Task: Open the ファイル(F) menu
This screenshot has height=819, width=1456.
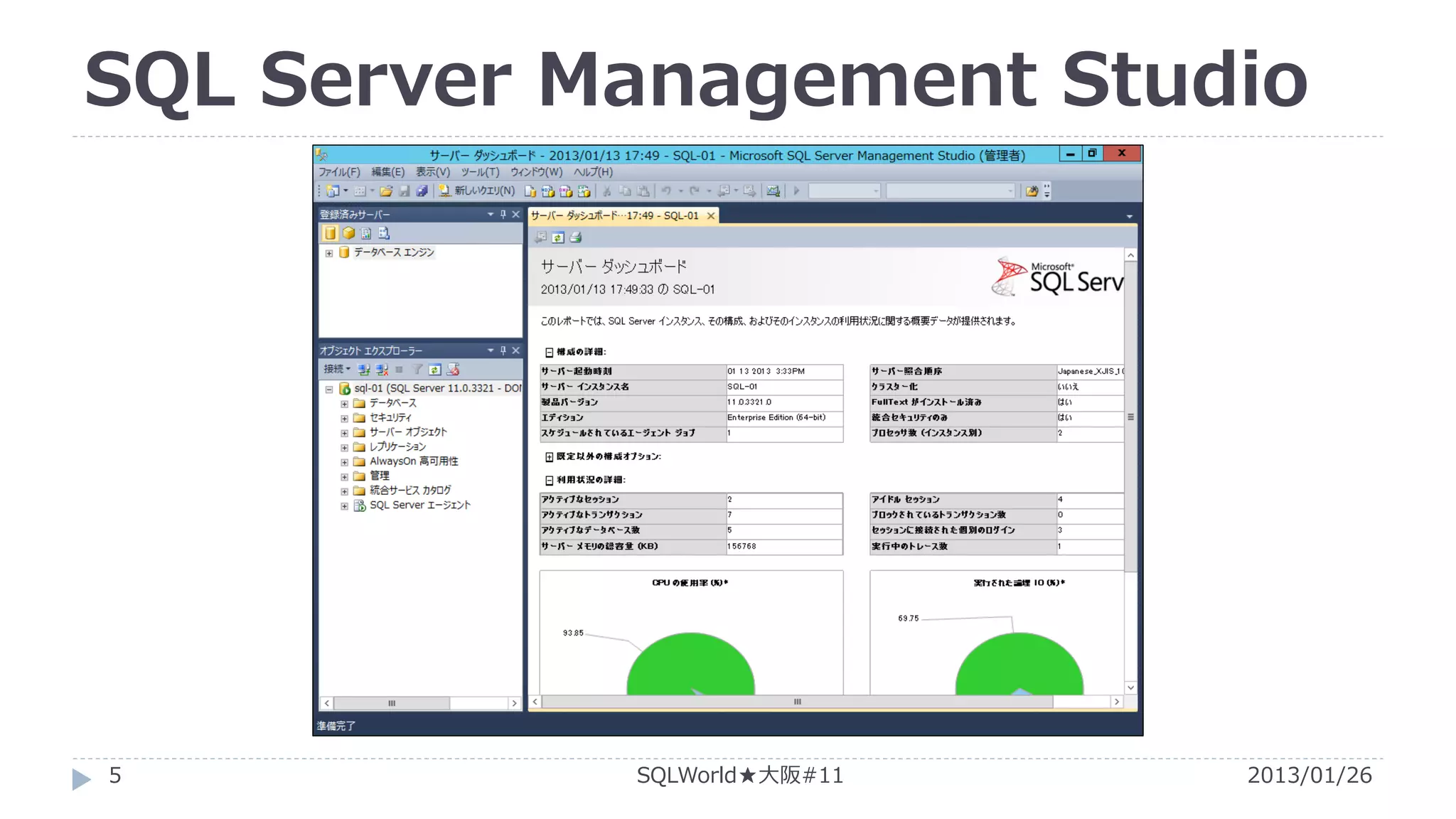Action: [339, 172]
